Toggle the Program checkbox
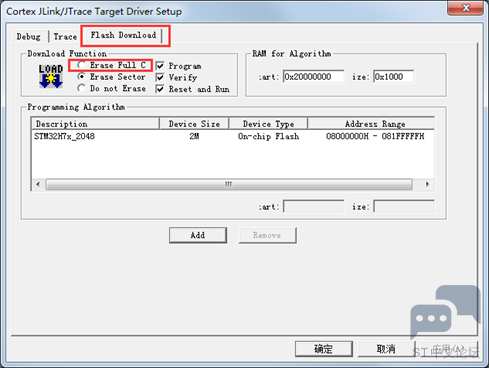This screenshot has width=489, height=368. (x=160, y=66)
